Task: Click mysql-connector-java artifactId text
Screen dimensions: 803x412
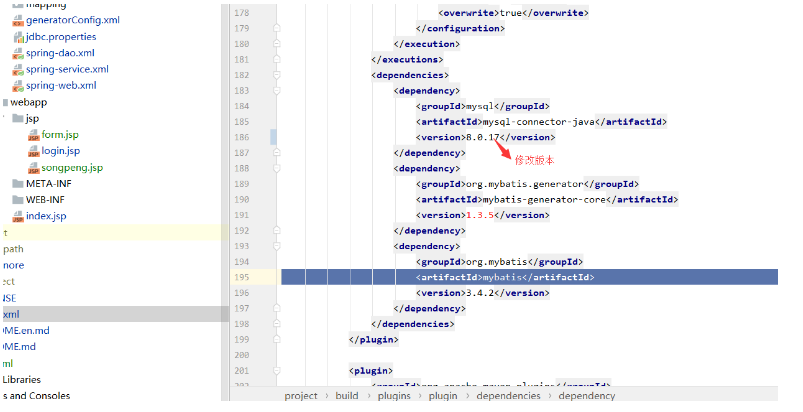Action: [x=539, y=122]
